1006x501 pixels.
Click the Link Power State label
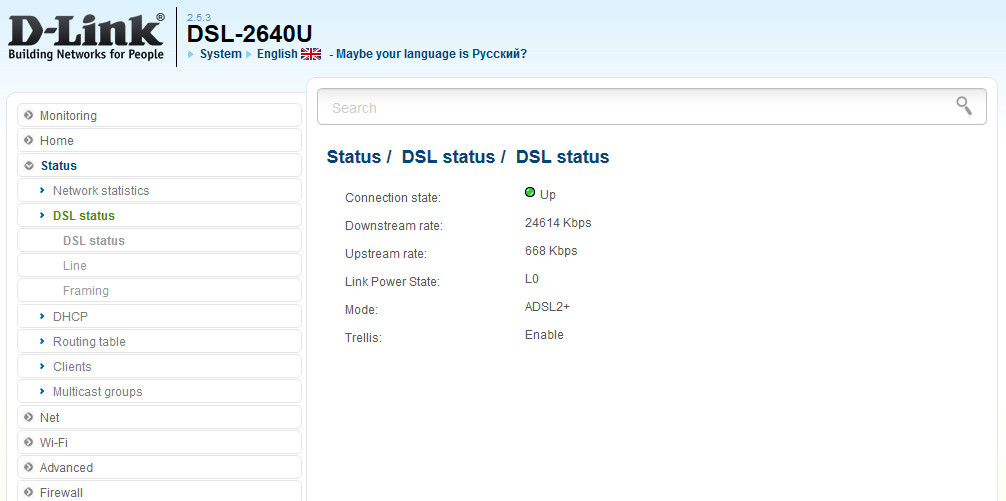pos(393,282)
